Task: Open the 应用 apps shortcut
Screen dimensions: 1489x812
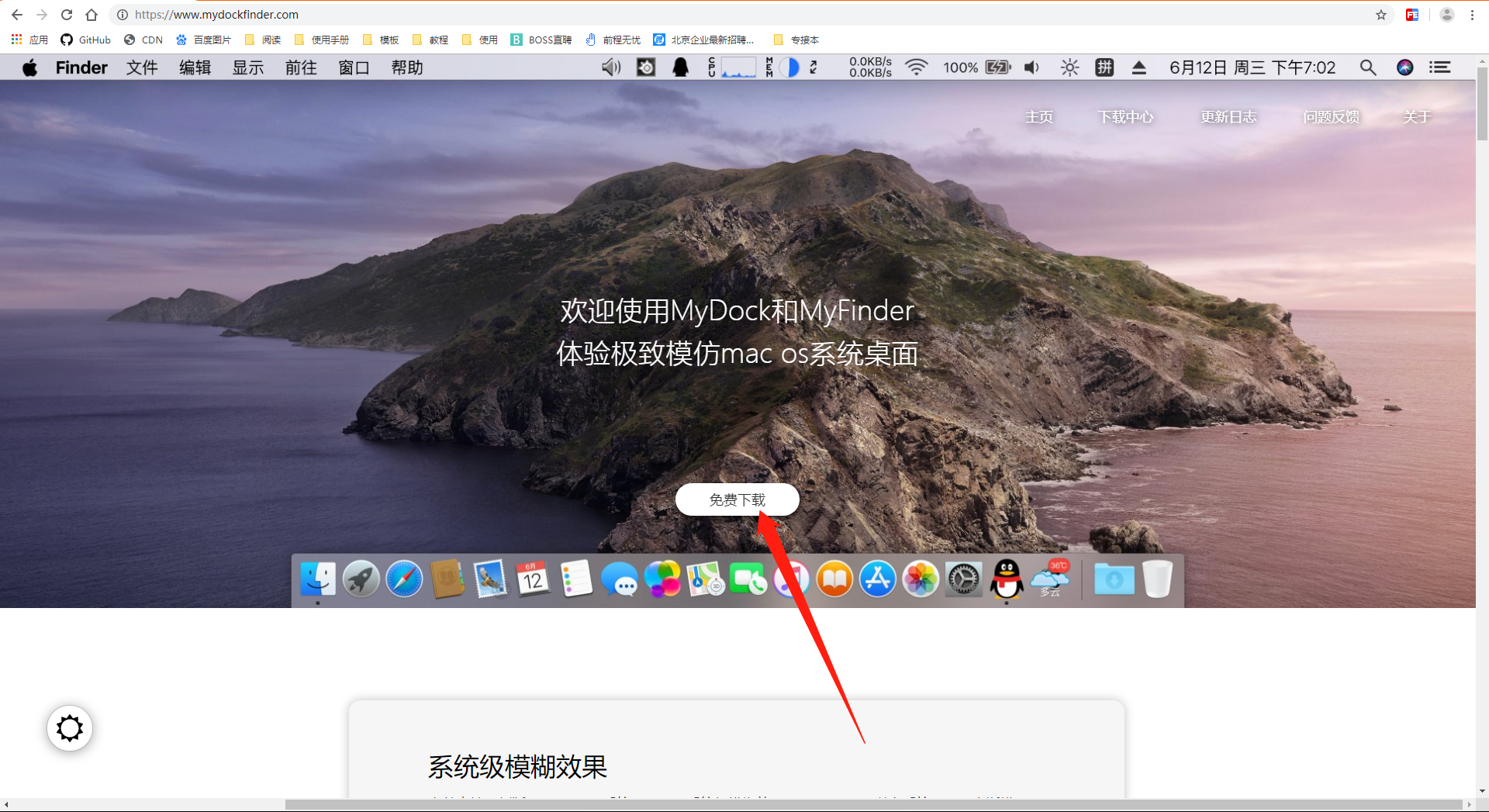Action: 29,40
